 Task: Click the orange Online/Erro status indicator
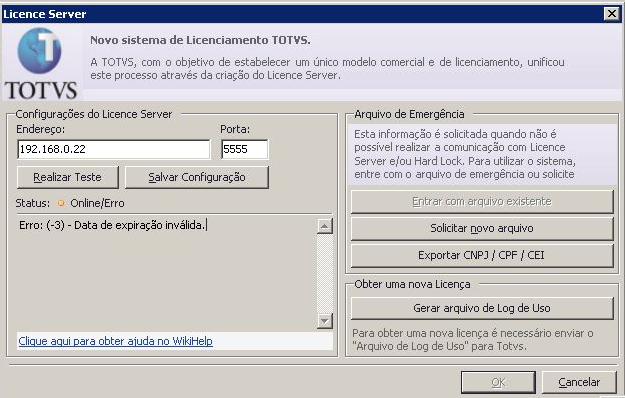[x=61, y=203]
